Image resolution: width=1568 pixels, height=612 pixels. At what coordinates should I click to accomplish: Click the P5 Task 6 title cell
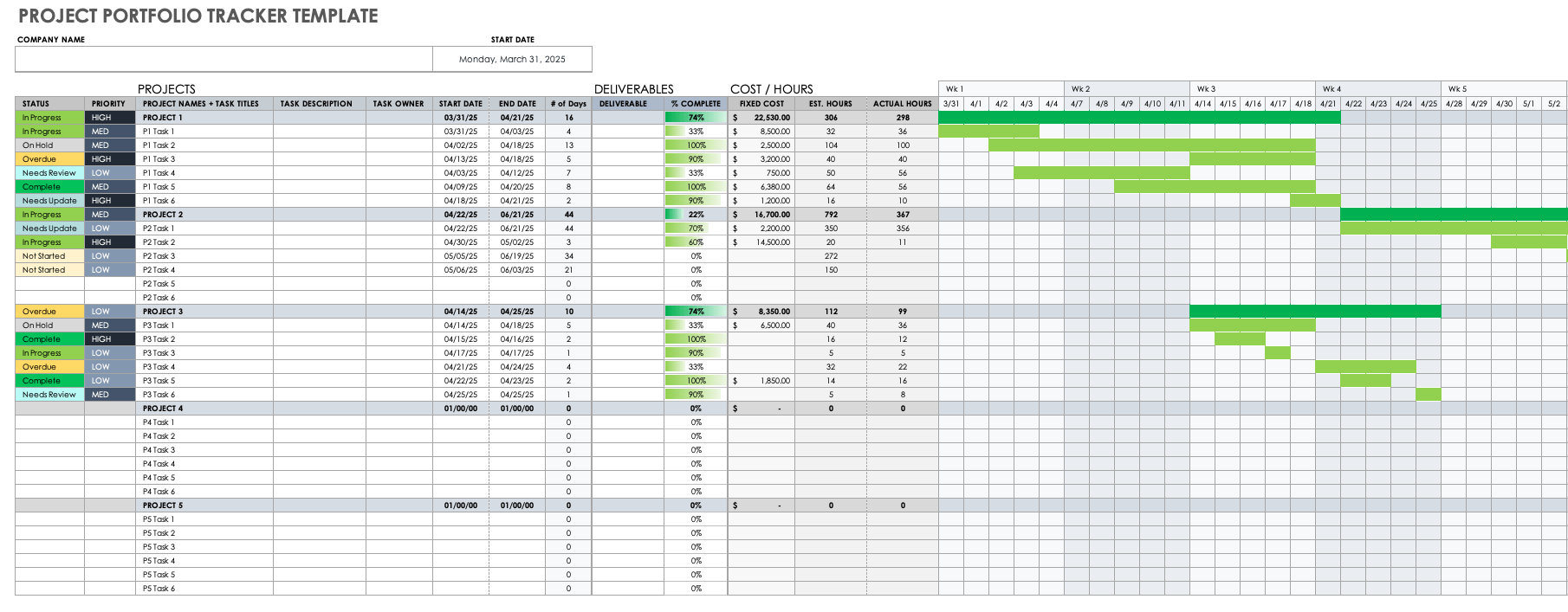204,589
